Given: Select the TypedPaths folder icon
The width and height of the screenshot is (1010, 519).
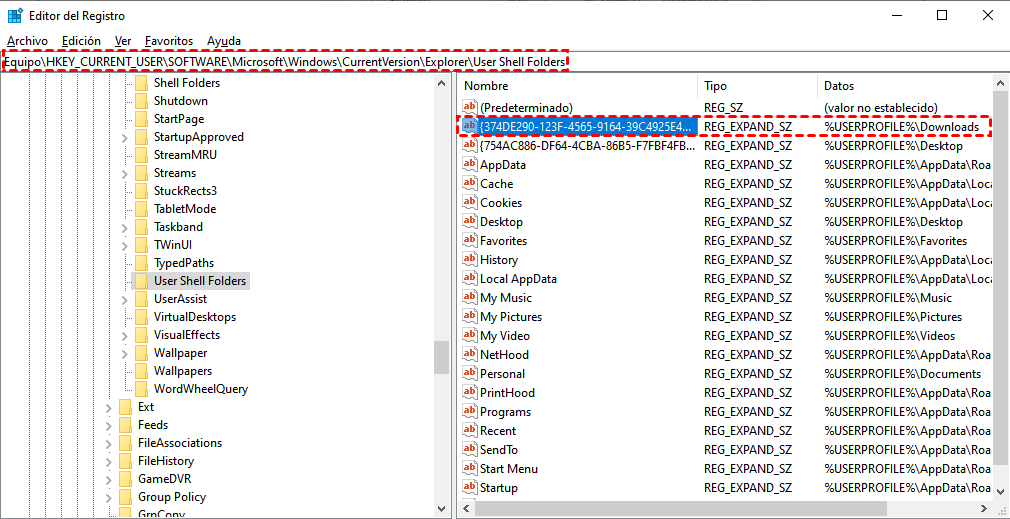Looking at the screenshot, I should [141, 263].
